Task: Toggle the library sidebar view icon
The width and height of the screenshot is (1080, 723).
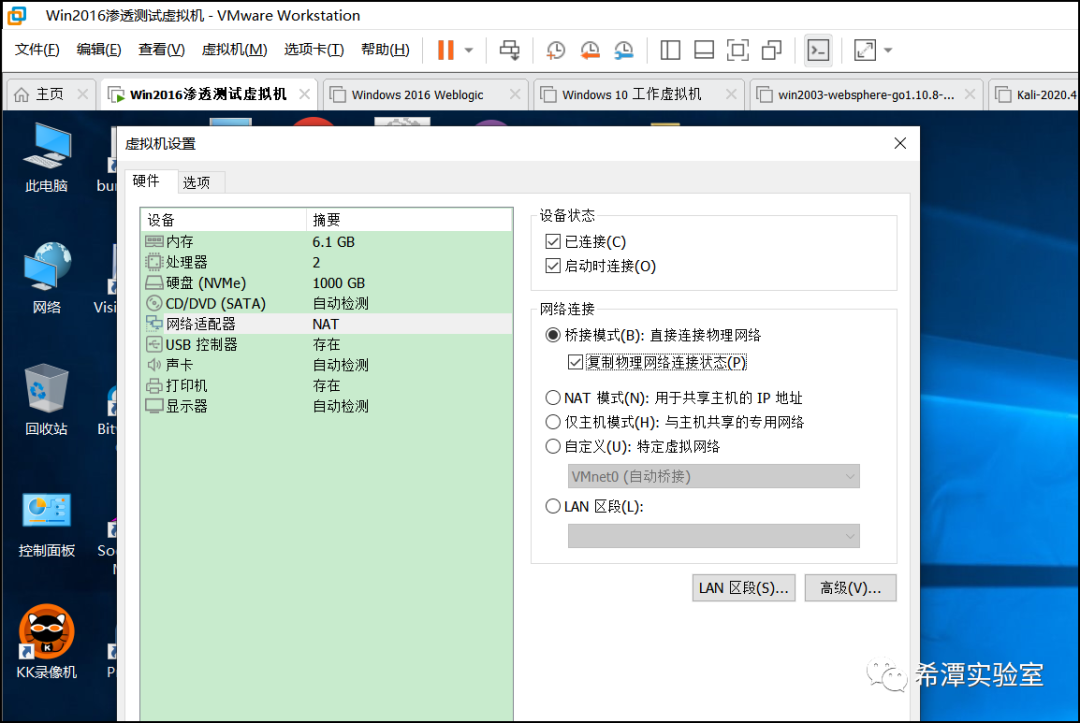Action: click(x=670, y=50)
